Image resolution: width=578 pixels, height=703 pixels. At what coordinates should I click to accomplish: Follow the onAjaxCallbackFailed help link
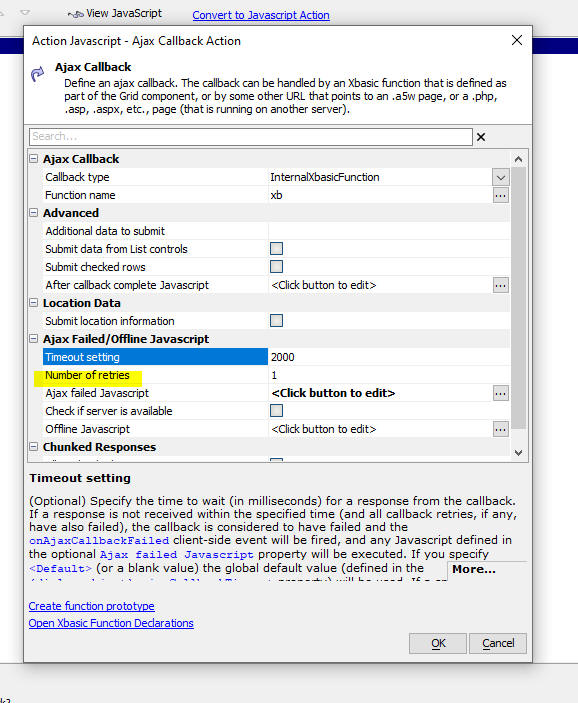(x=99, y=541)
